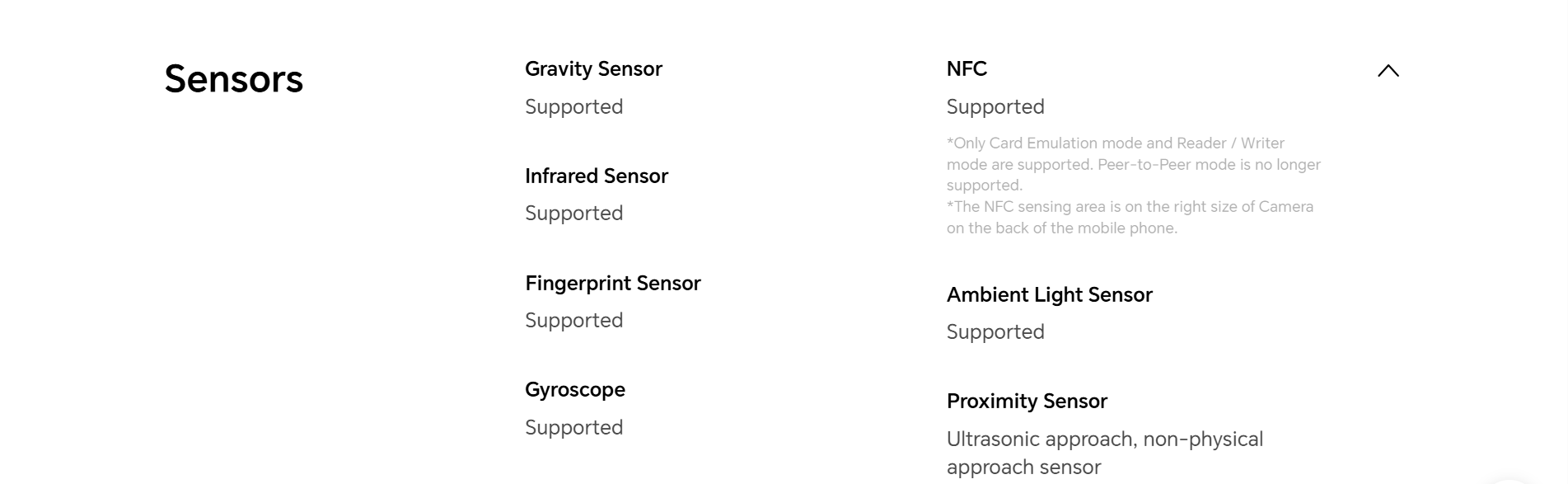Click the NFC sensing area footnote
The image size is (1568, 484).
pyautogui.click(x=1129, y=207)
